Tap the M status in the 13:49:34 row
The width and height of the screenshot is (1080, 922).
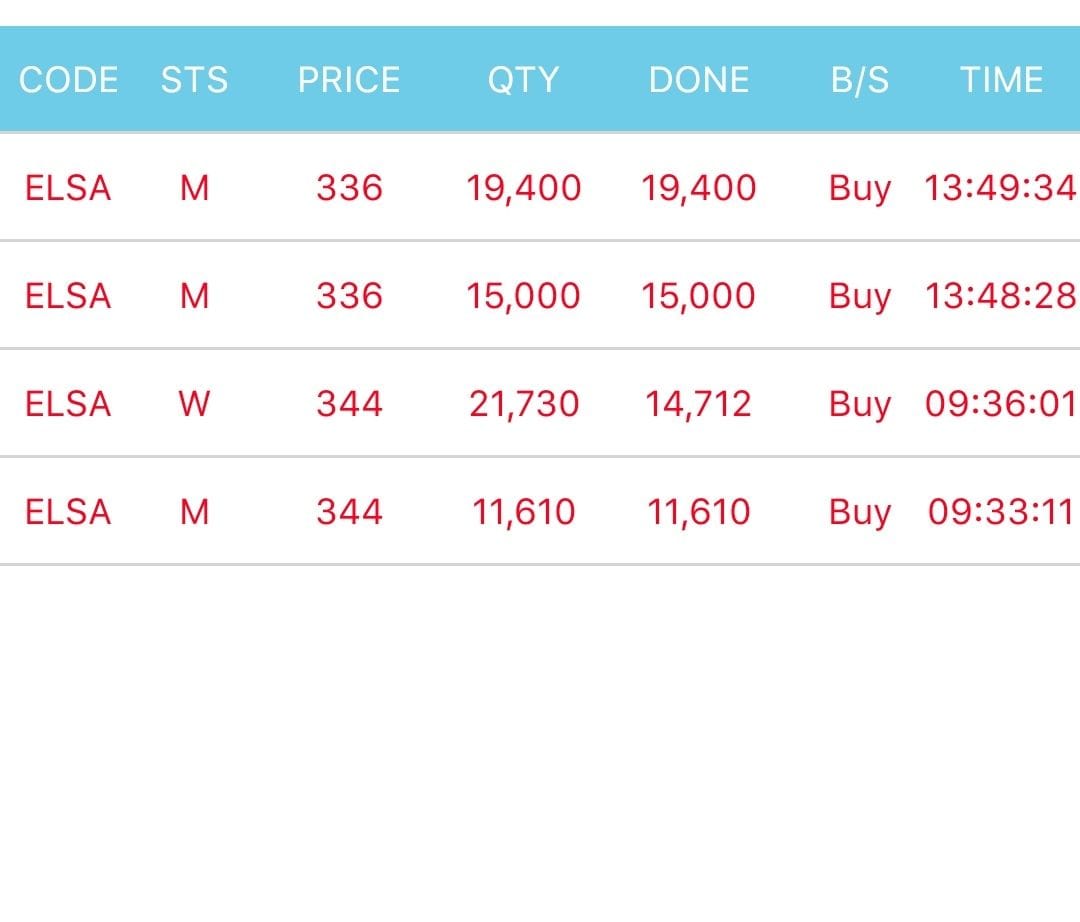coord(194,188)
